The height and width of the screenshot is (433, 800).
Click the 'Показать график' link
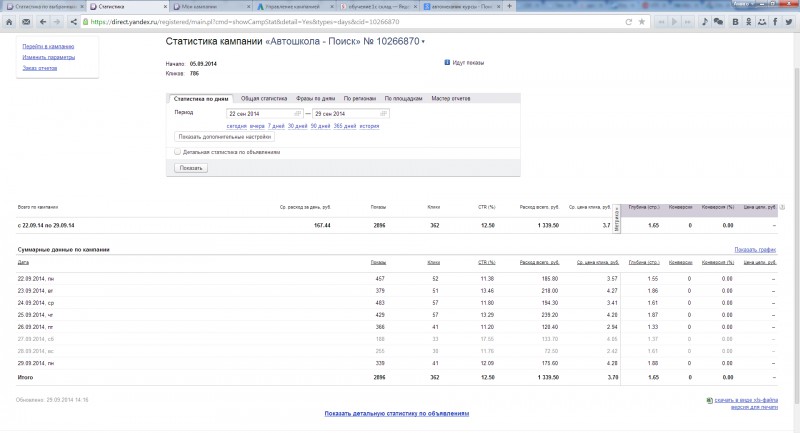click(x=755, y=249)
